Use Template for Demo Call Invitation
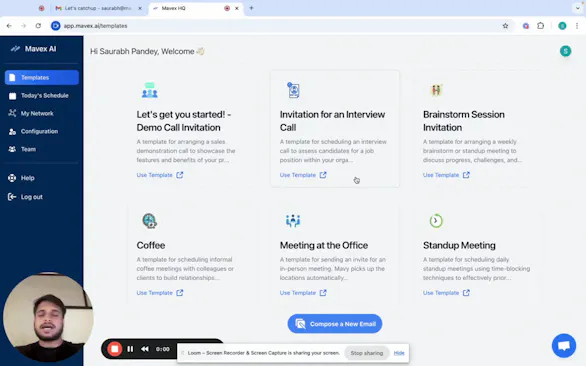This screenshot has height=366, width=586. point(160,175)
